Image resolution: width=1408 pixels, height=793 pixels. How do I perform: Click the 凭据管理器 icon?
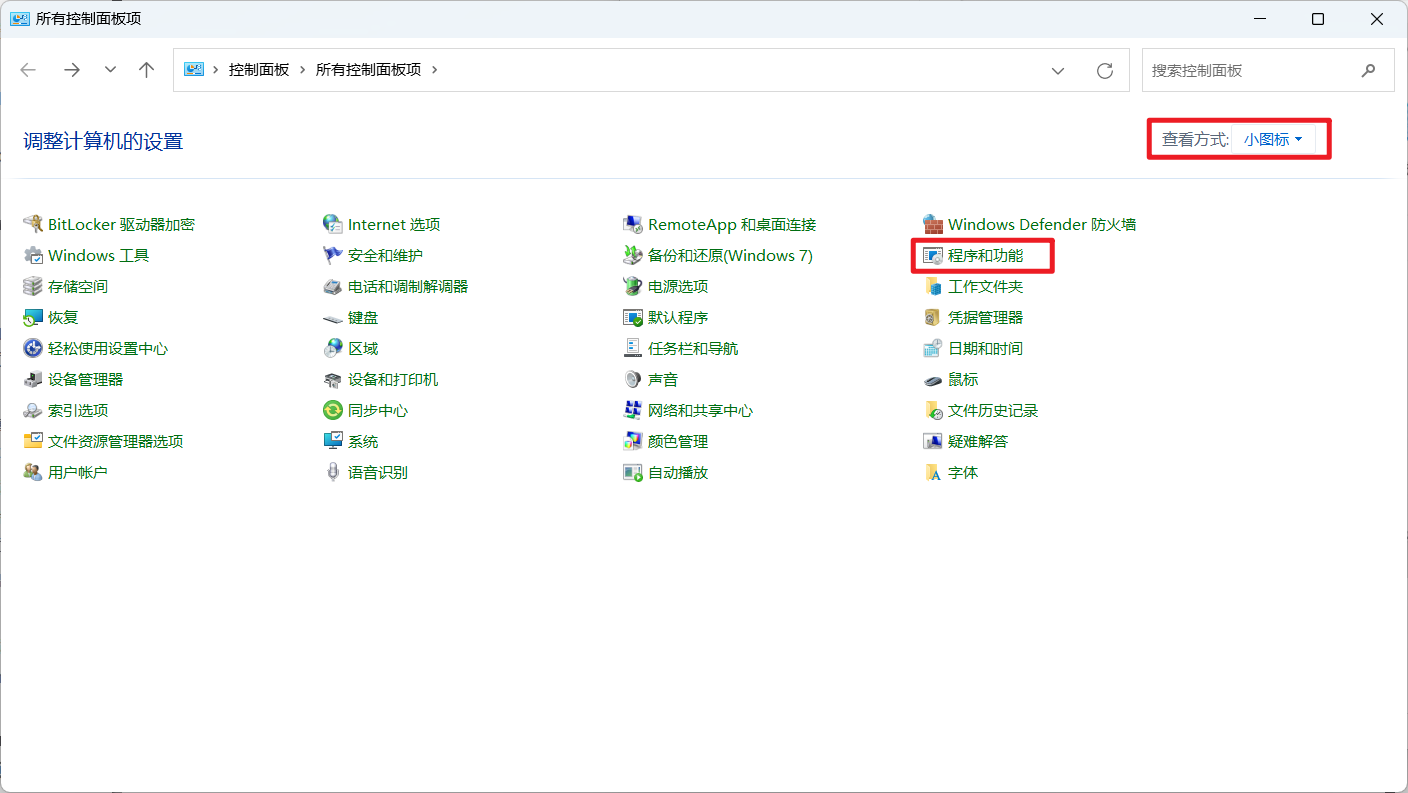pyautogui.click(x=933, y=317)
